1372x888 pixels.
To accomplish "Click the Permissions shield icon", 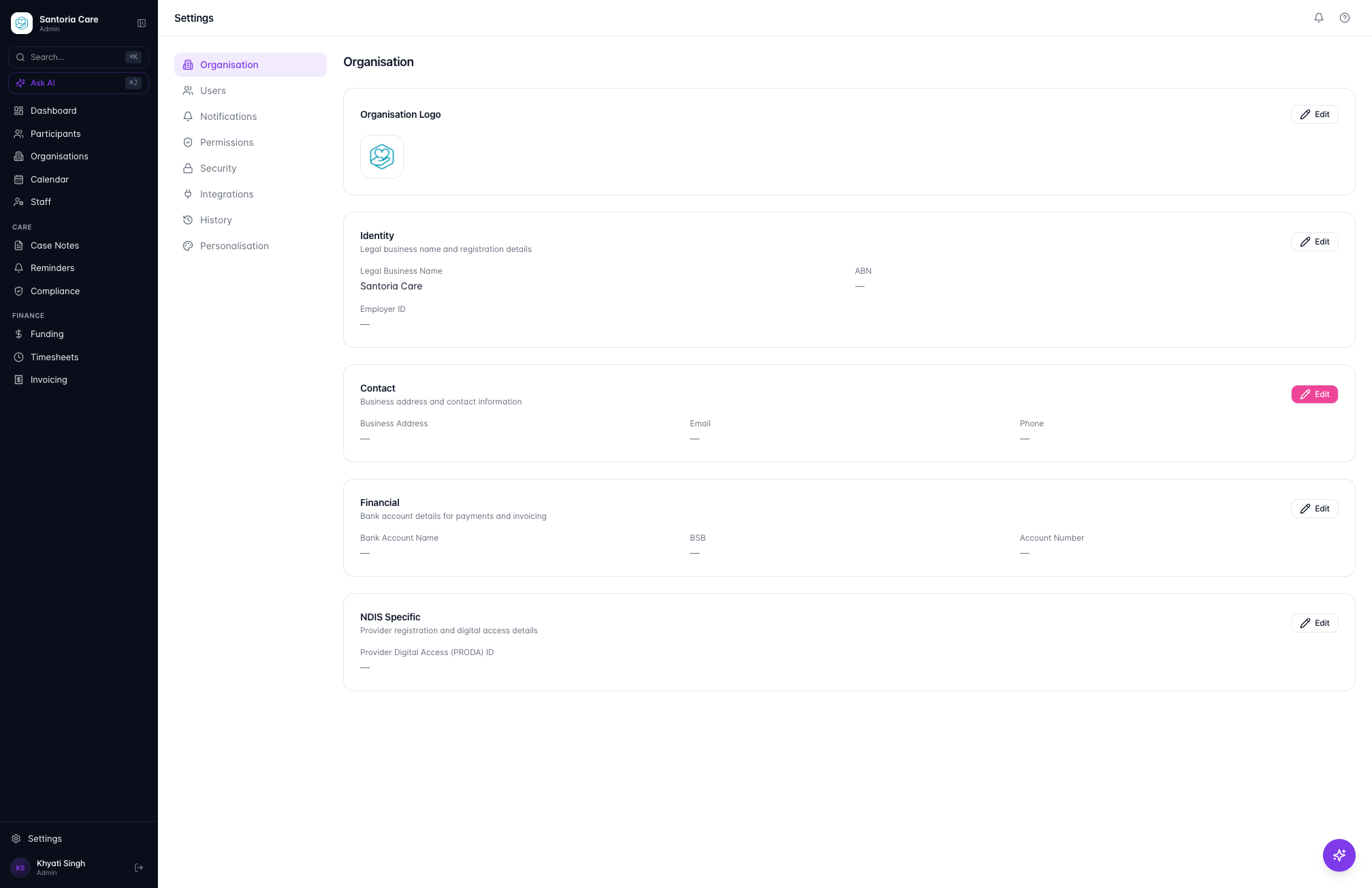I will (188, 142).
